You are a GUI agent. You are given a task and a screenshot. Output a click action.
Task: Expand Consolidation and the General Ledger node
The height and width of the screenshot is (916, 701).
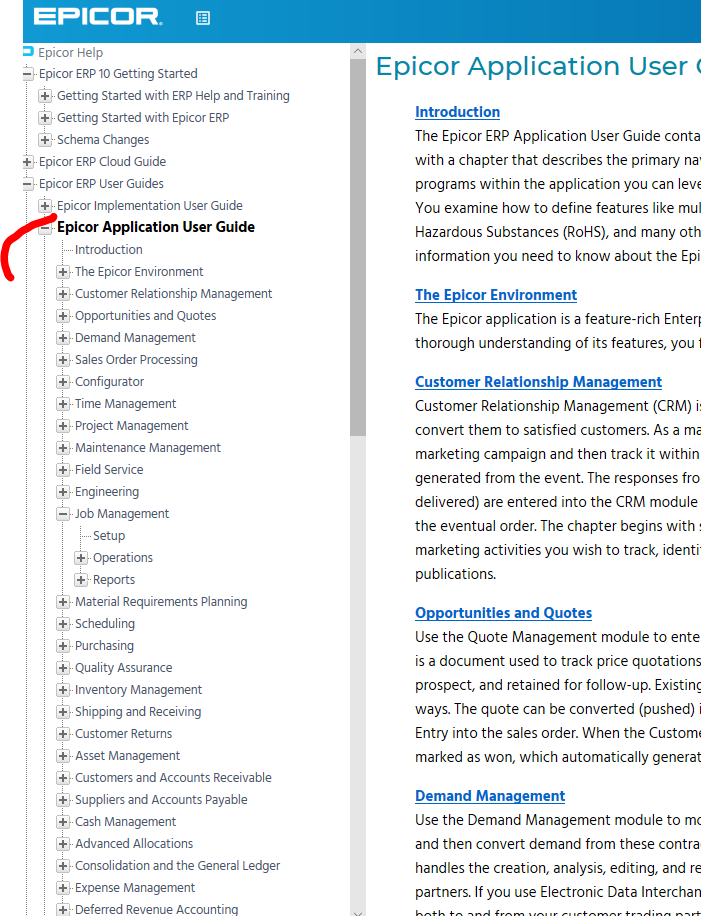pos(63,866)
